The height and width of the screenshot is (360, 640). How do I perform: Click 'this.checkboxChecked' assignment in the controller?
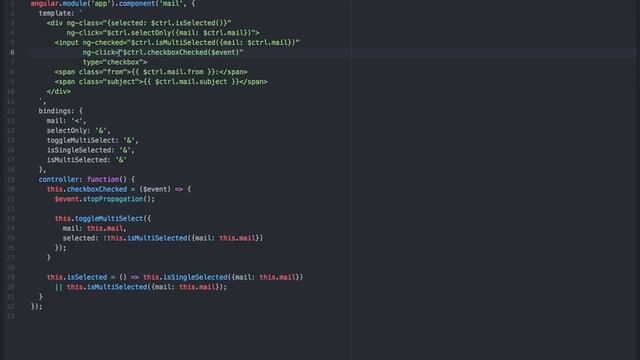click(x=87, y=189)
